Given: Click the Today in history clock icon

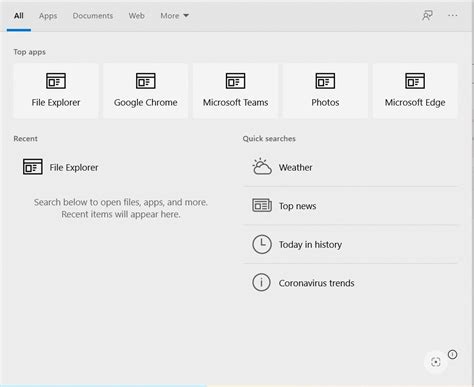Looking at the screenshot, I should (262, 244).
